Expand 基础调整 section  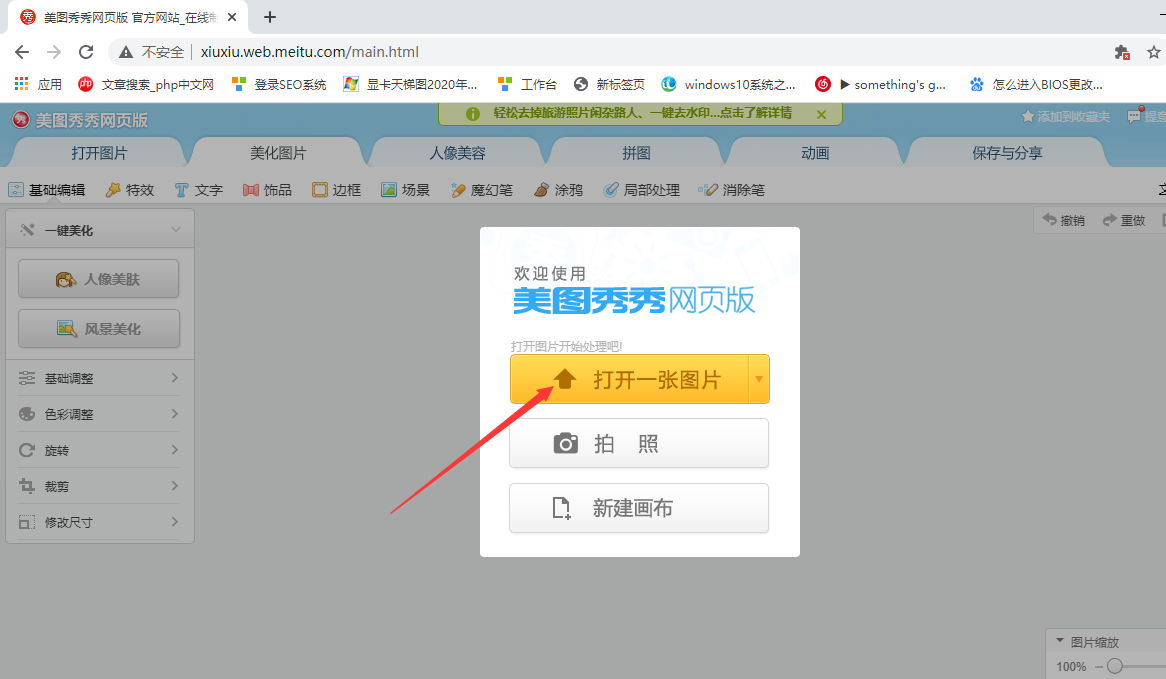point(100,378)
